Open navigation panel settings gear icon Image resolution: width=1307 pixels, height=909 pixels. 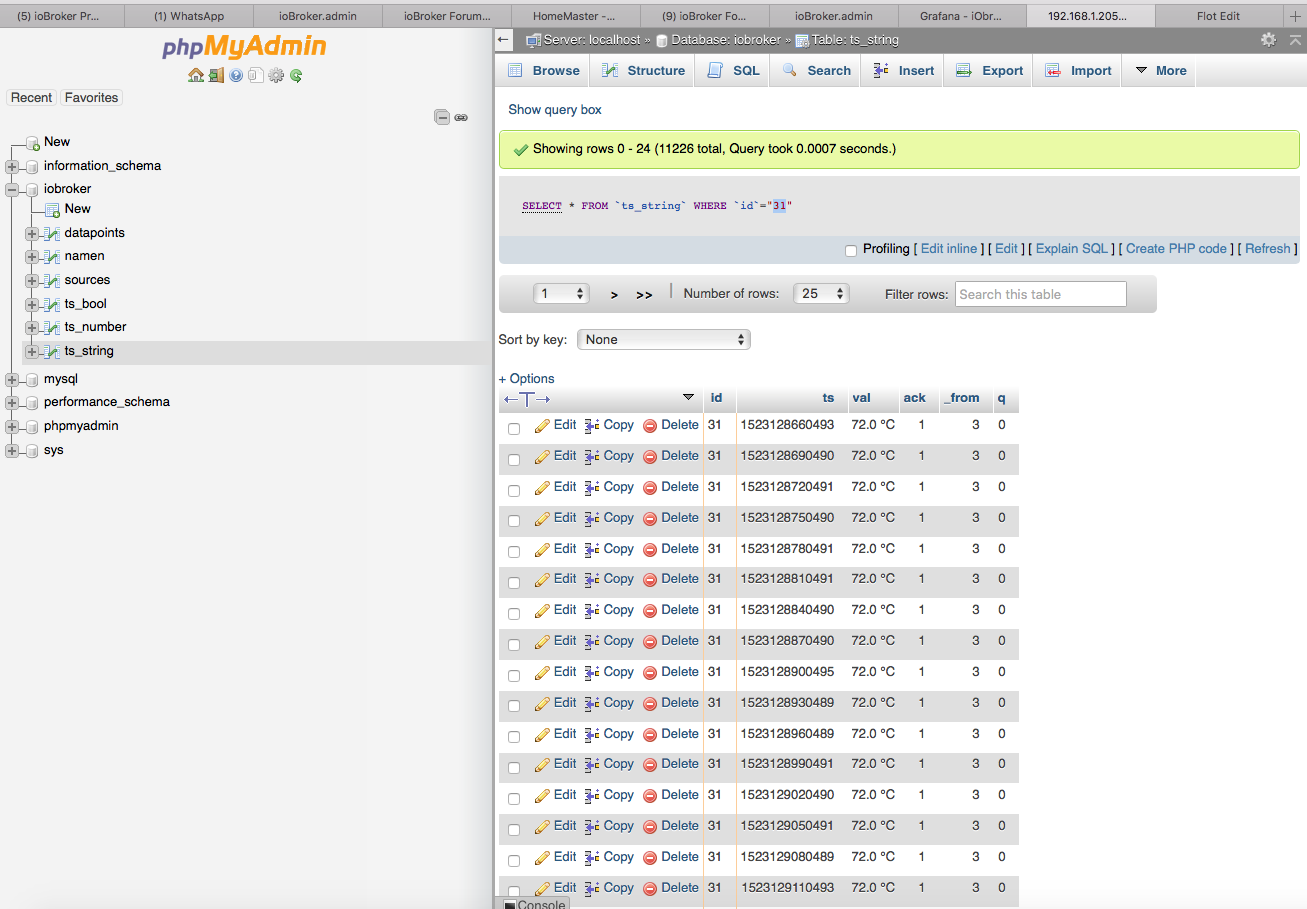coord(276,75)
